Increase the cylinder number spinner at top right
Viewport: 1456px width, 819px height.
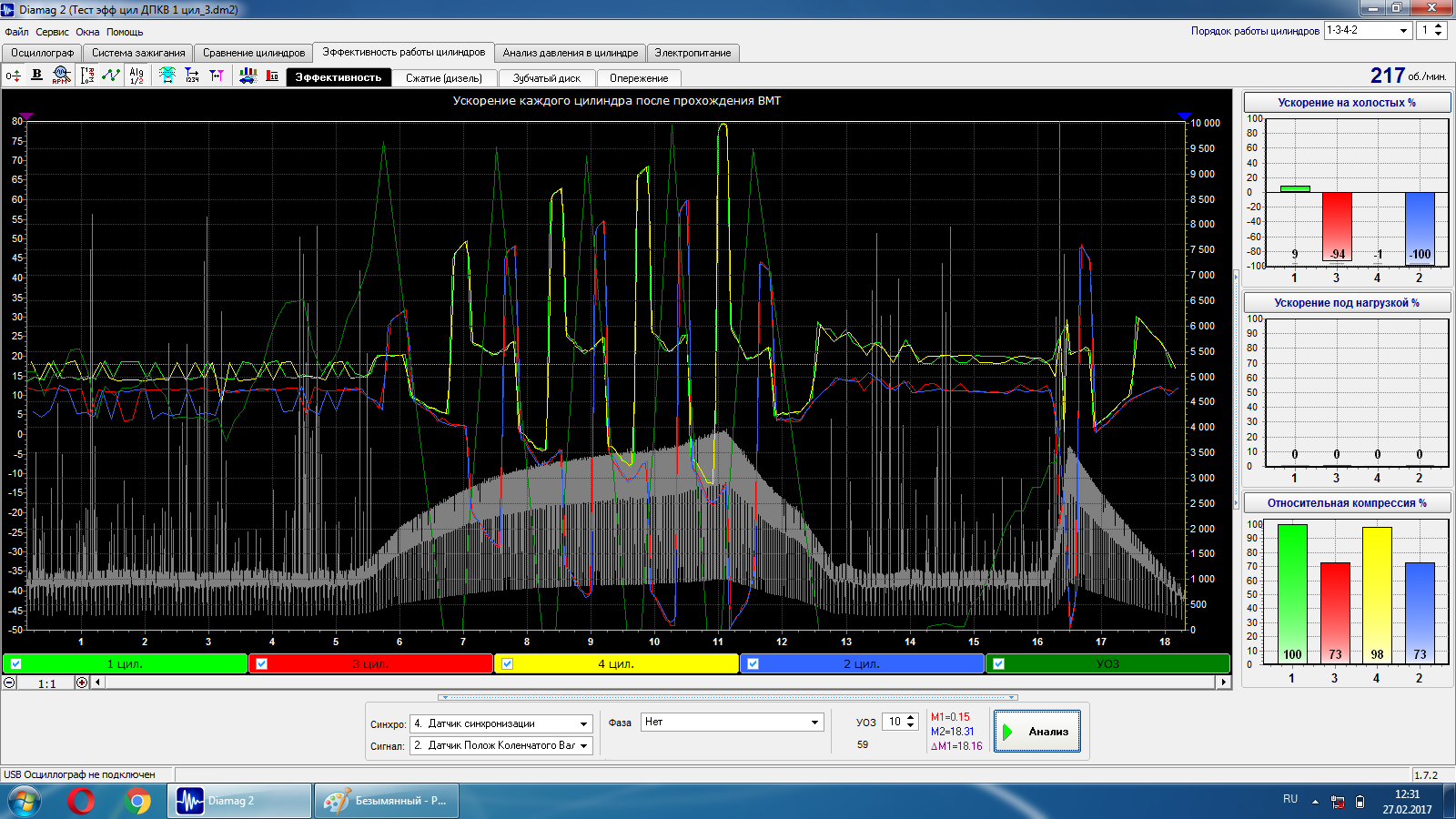1438,26
